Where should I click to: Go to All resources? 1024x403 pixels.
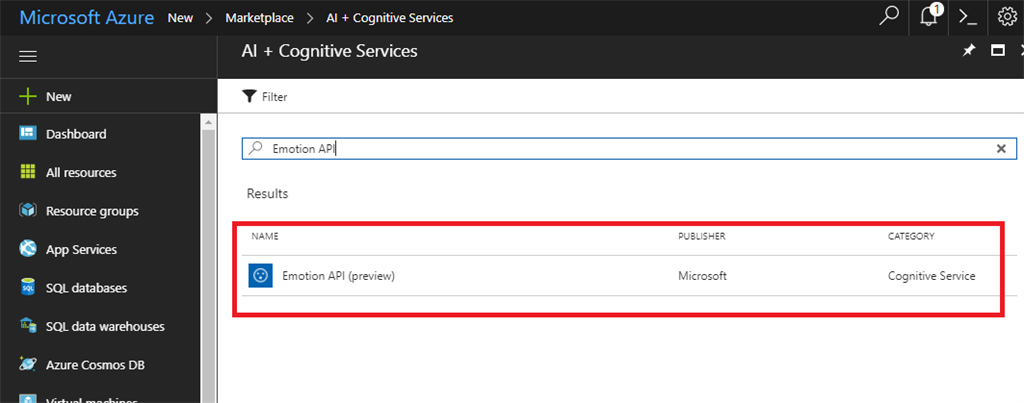80,173
